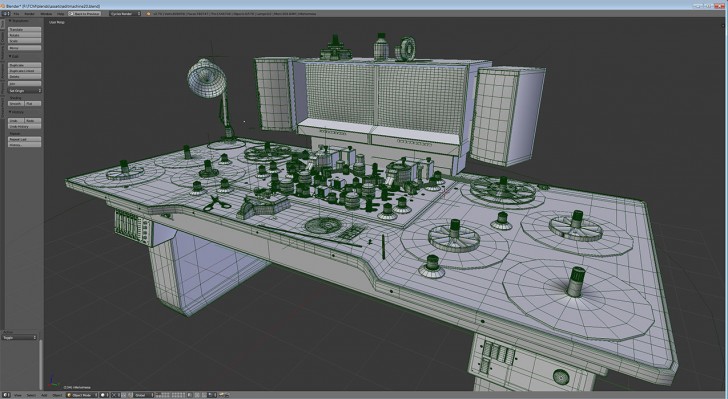Switch to the Grease Pencil tab
The height and width of the screenshot is (399, 728).
pyautogui.click(x=2, y=107)
